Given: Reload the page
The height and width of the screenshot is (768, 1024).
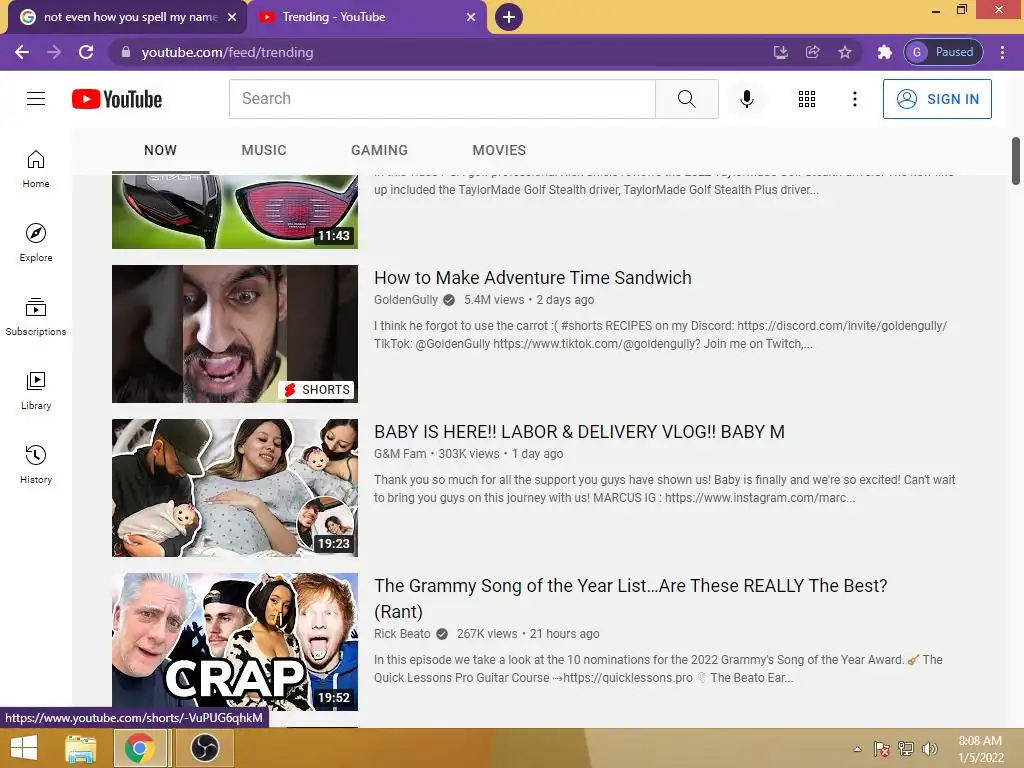Looking at the screenshot, I should coord(86,52).
